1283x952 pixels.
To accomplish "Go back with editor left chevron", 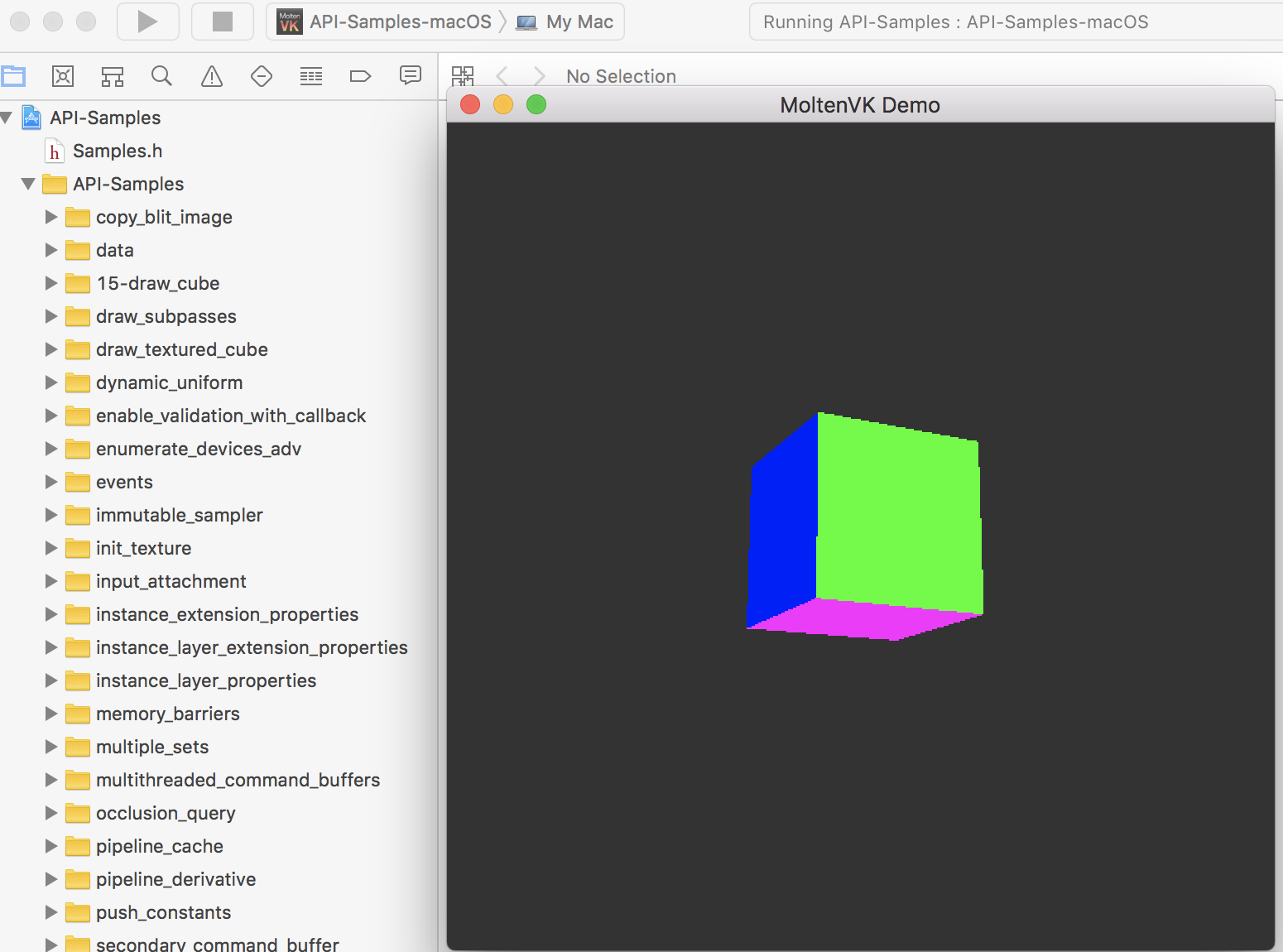I will tap(502, 76).
